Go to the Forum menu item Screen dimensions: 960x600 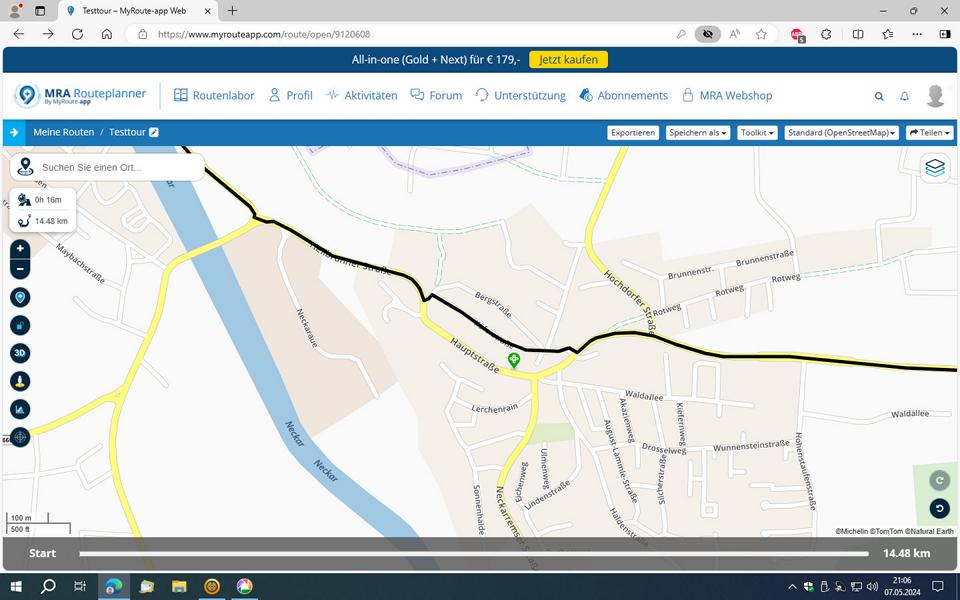[x=436, y=96]
